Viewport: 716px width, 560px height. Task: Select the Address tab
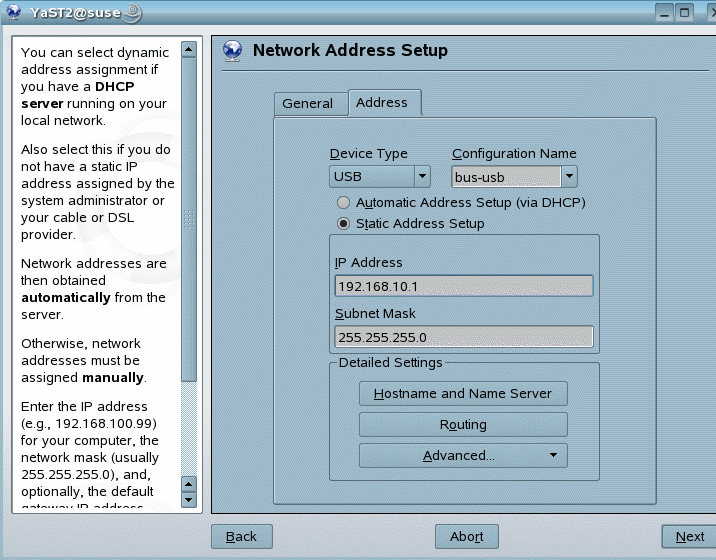[x=382, y=103]
